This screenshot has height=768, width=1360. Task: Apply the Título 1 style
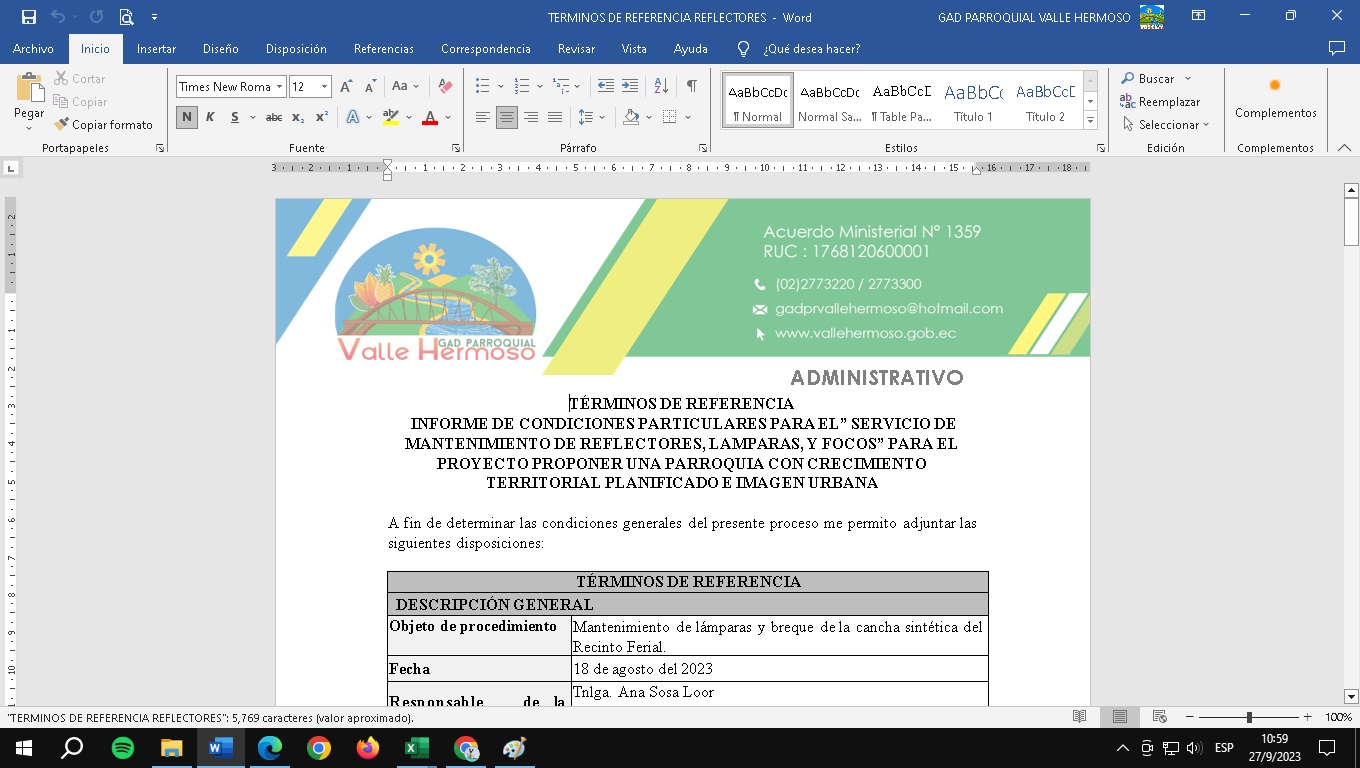[x=973, y=100]
